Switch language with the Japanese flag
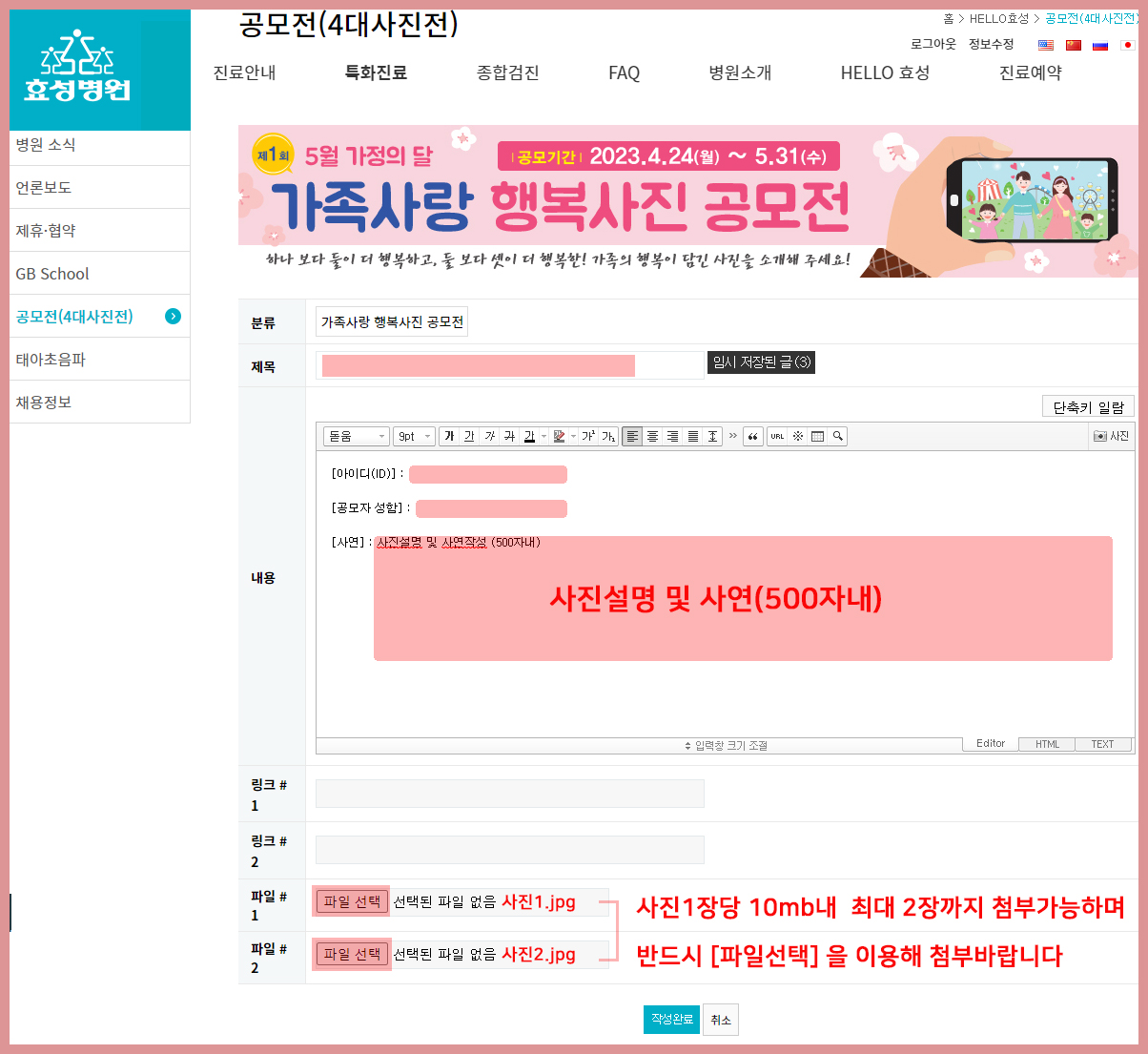 [1127, 45]
